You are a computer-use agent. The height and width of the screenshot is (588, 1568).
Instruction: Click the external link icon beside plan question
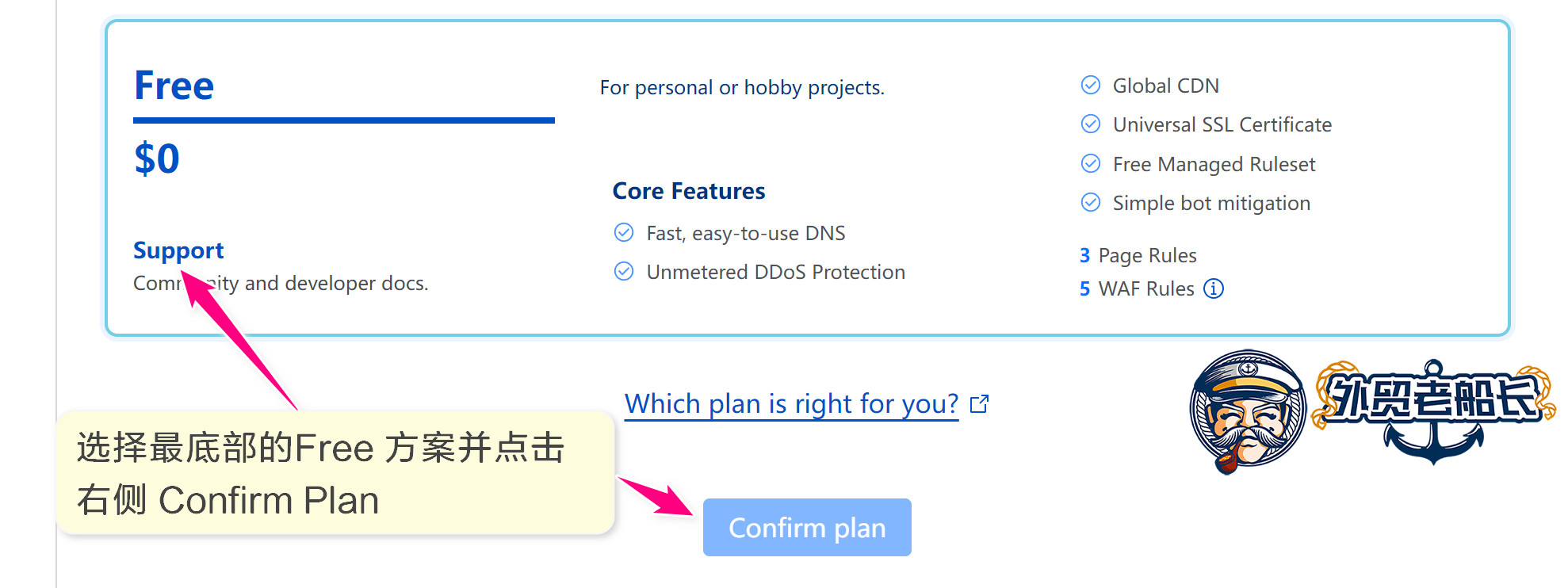coord(980,403)
